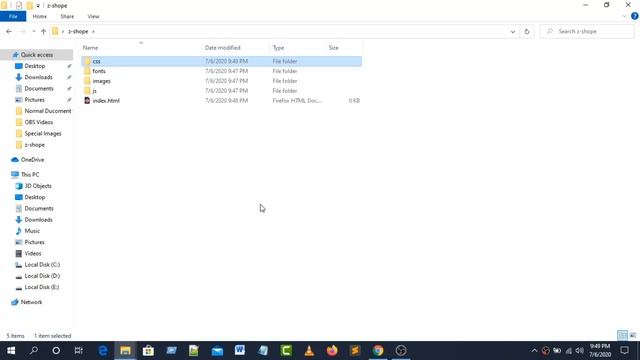Expand the address bar history dropdown
Screen dimensions: 640x360
coord(513,31)
